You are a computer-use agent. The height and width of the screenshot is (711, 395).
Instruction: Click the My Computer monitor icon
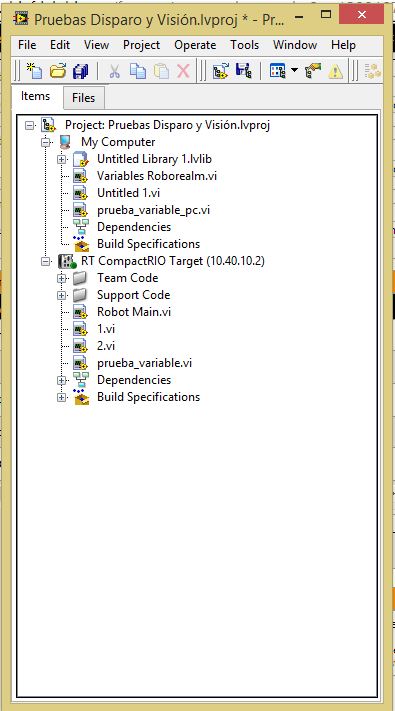[65, 142]
